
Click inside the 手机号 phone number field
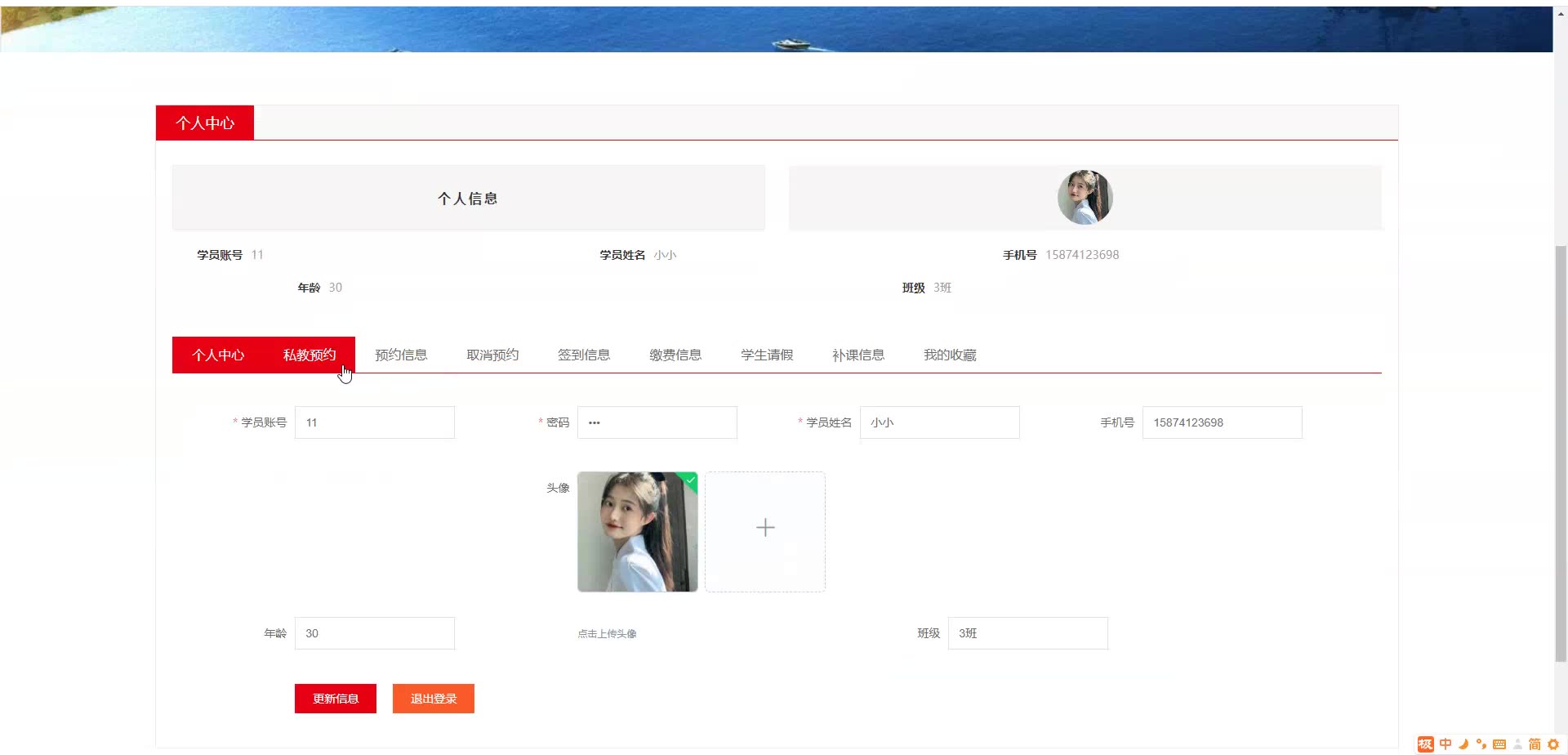(x=1222, y=422)
